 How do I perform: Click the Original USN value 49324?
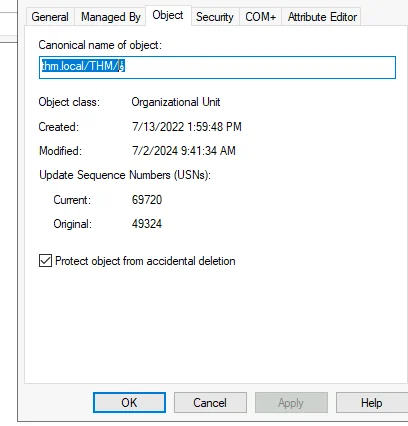pos(147,224)
